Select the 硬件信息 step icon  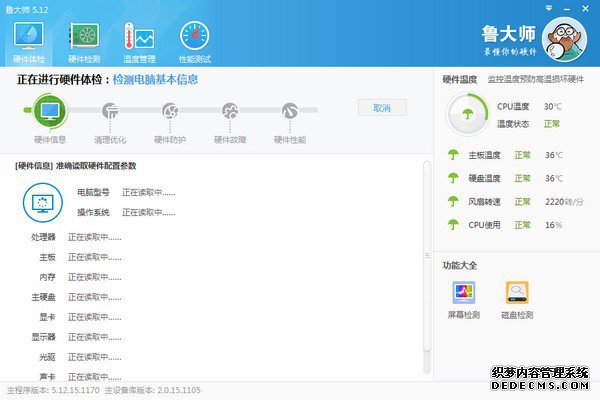click(50, 111)
